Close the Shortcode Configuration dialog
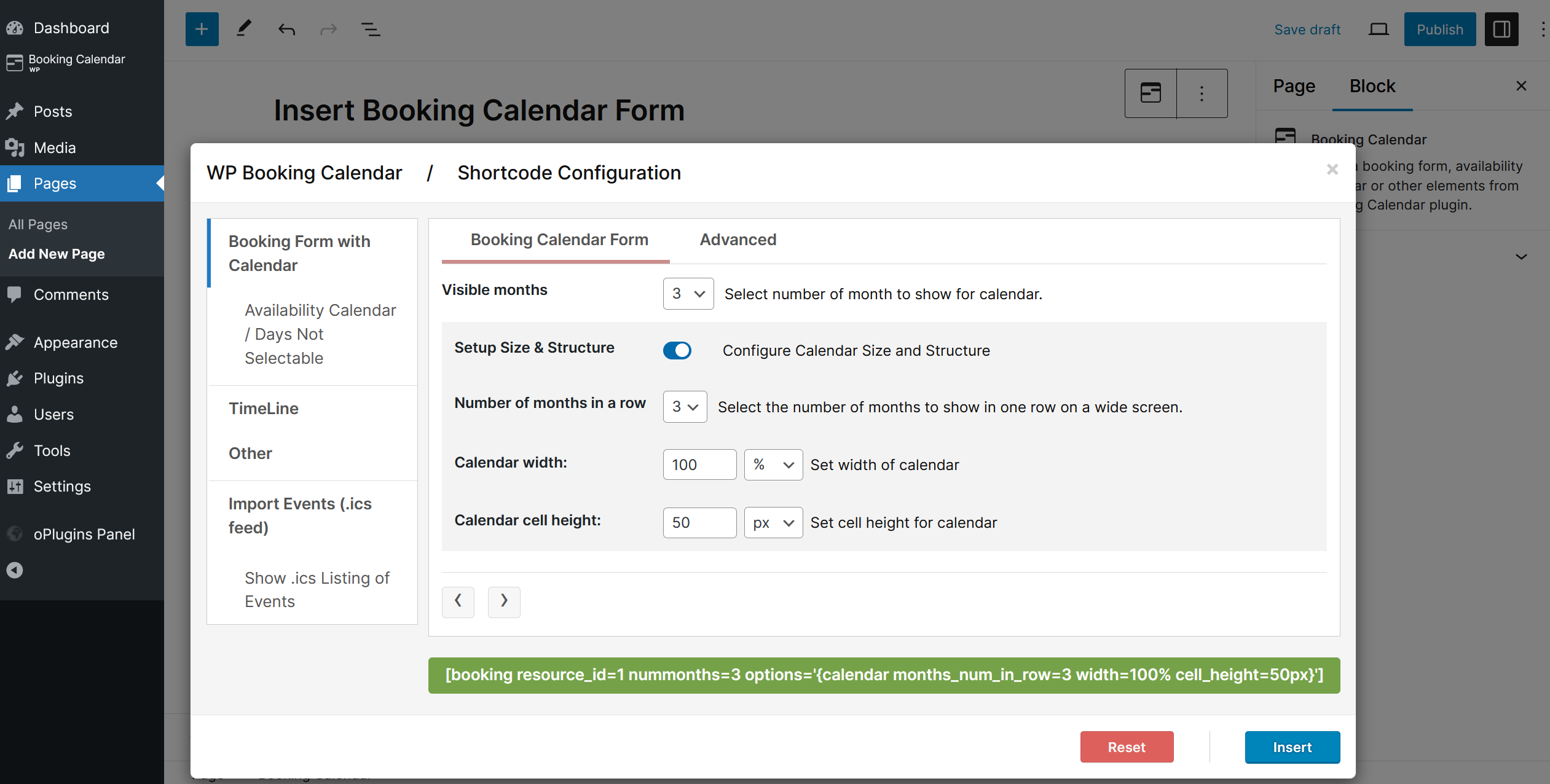The height and width of the screenshot is (784, 1550). [x=1332, y=170]
